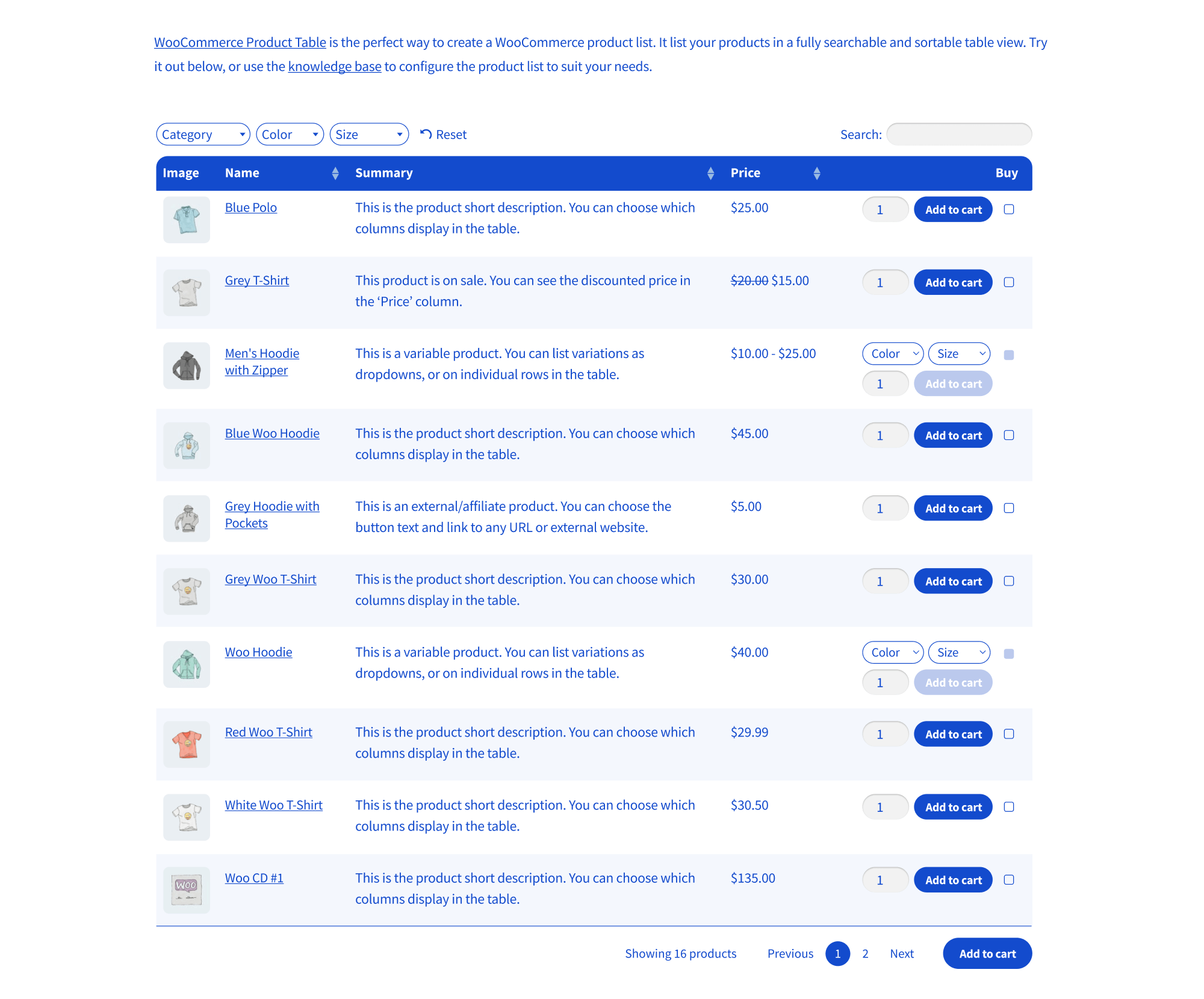1204x999 pixels.
Task: Open the Men's Hoodie with Zipper image
Action: (x=187, y=366)
